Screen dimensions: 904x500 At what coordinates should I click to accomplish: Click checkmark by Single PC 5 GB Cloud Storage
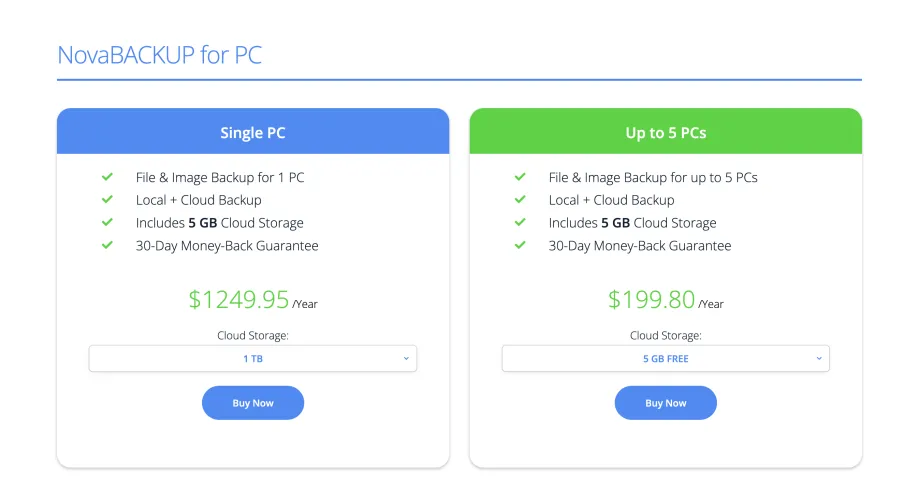107,223
